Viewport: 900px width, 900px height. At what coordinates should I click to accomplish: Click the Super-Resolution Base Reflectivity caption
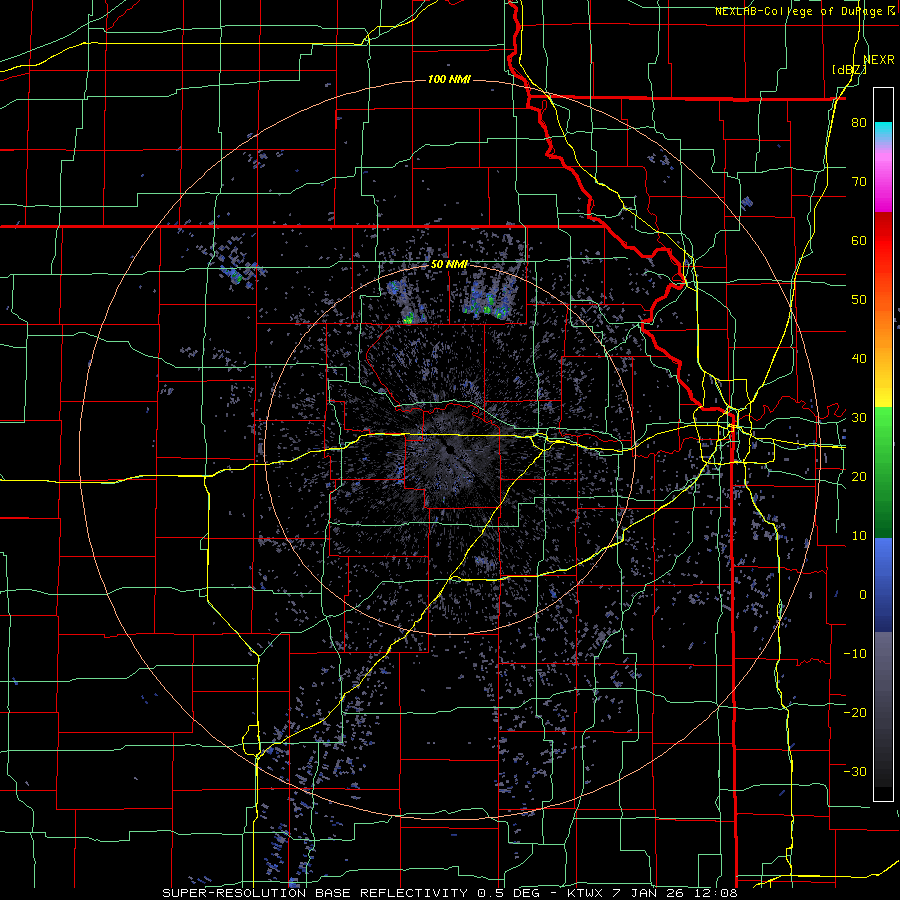pos(449,893)
